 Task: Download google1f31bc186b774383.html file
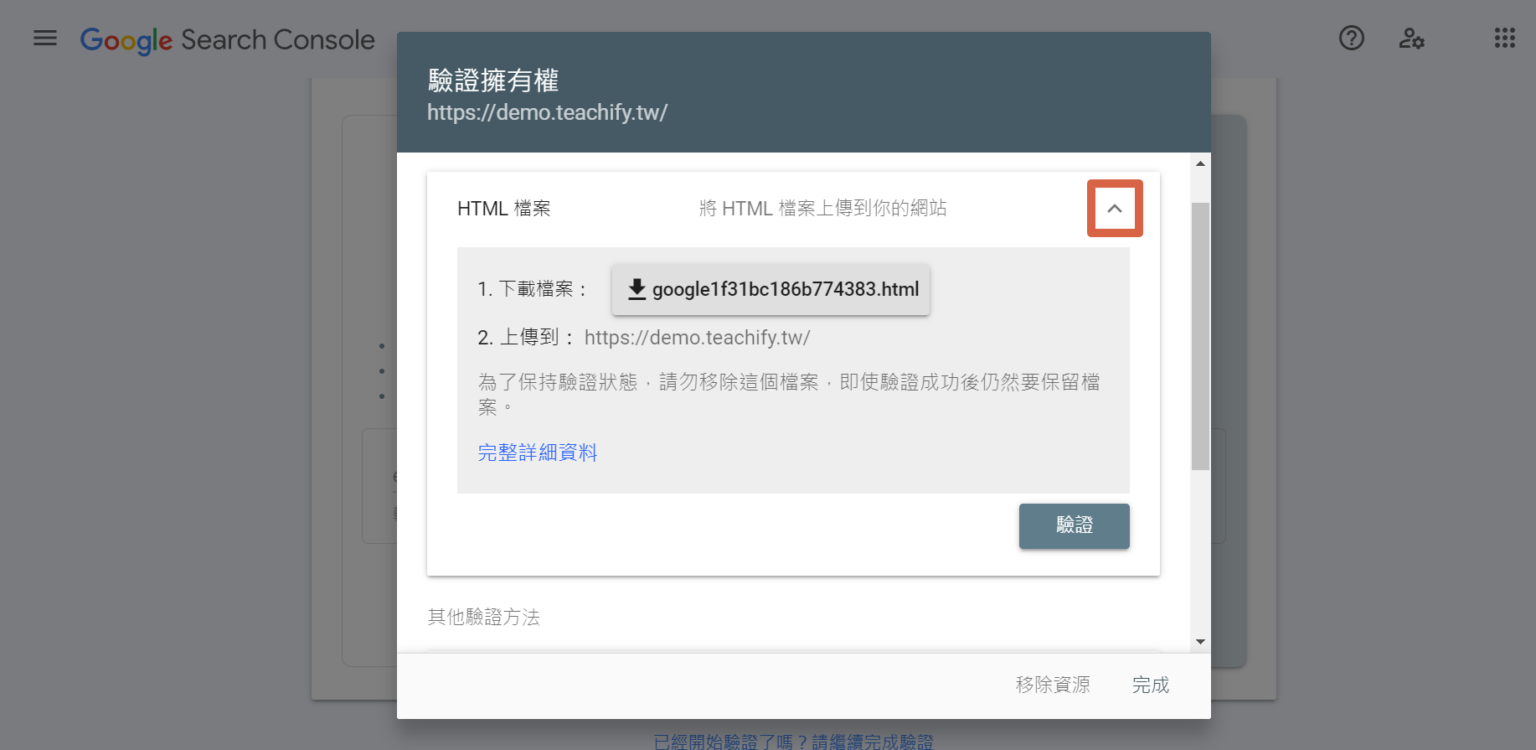click(x=771, y=289)
